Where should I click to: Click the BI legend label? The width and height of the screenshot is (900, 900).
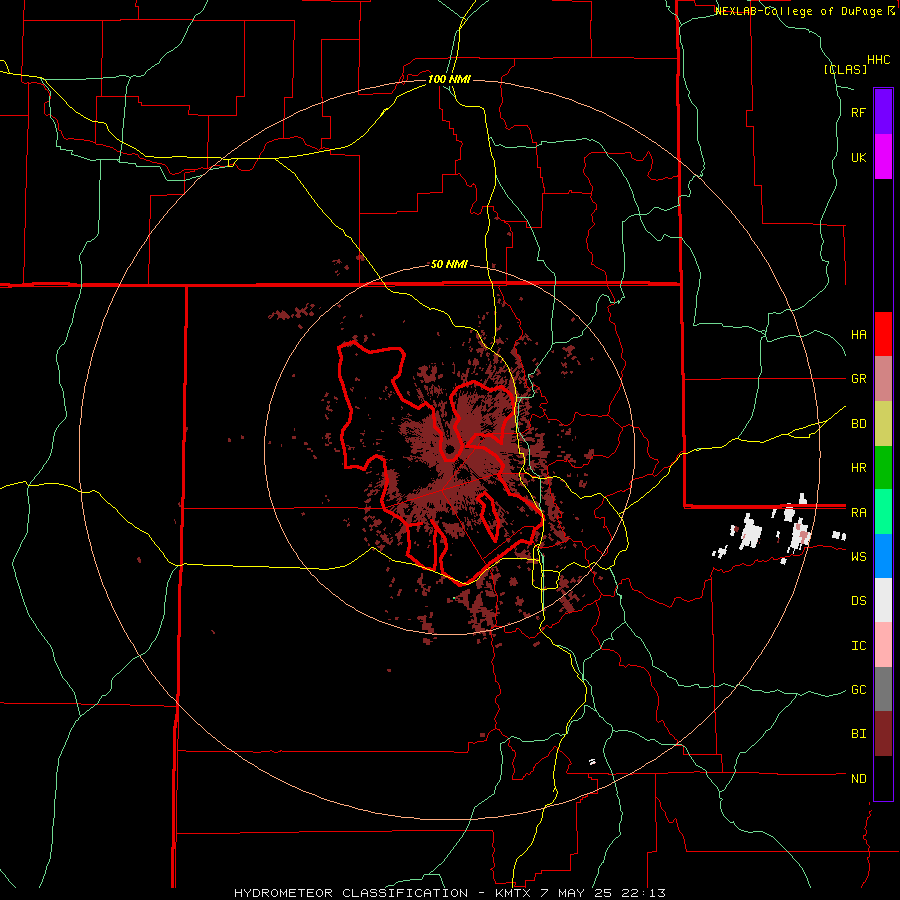pyautogui.click(x=858, y=734)
